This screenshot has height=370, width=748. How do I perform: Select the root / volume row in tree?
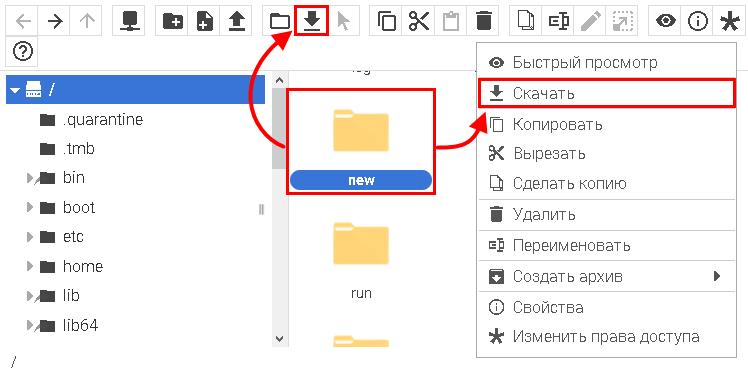tap(135, 90)
